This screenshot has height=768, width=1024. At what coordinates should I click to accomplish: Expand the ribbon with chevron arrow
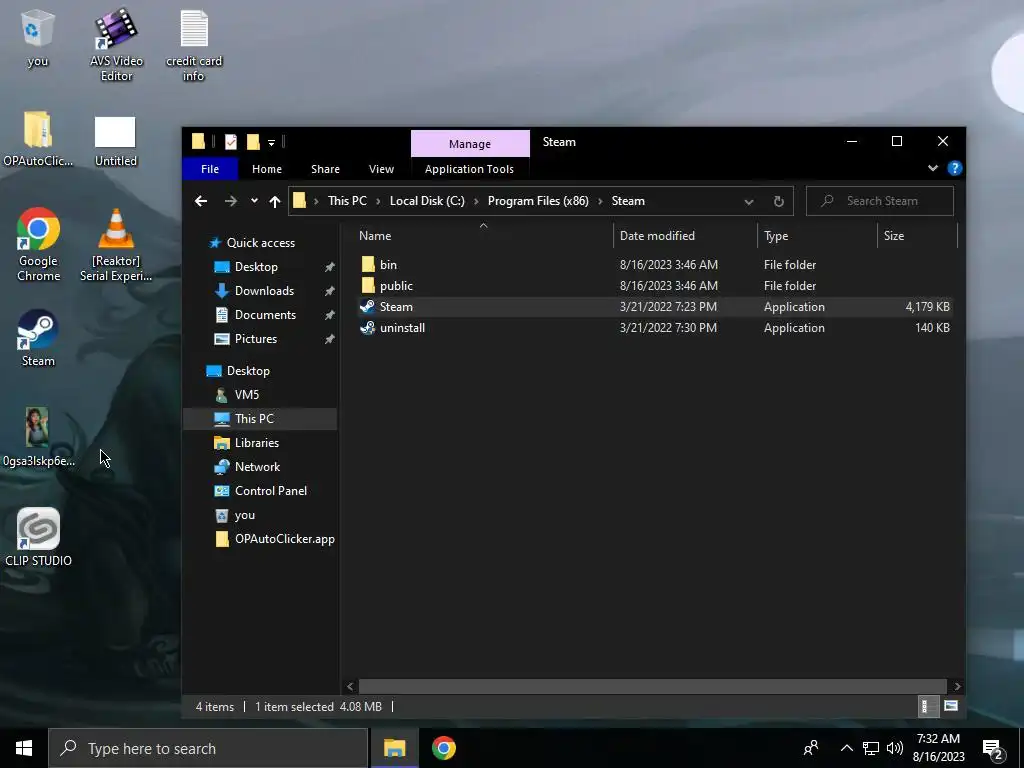click(x=933, y=168)
